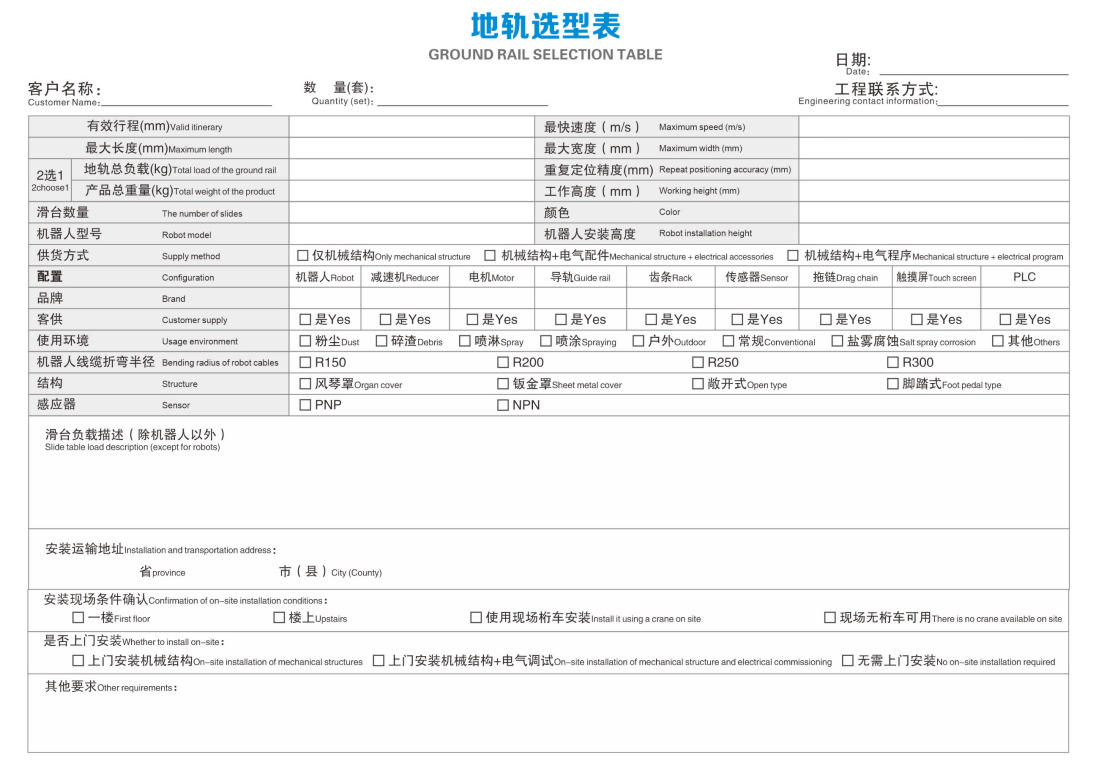The width and height of the screenshot is (1094, 765).
Task: Check the Foot pedal type structure box
Action: pyautogui.click(x=893, y=384)
